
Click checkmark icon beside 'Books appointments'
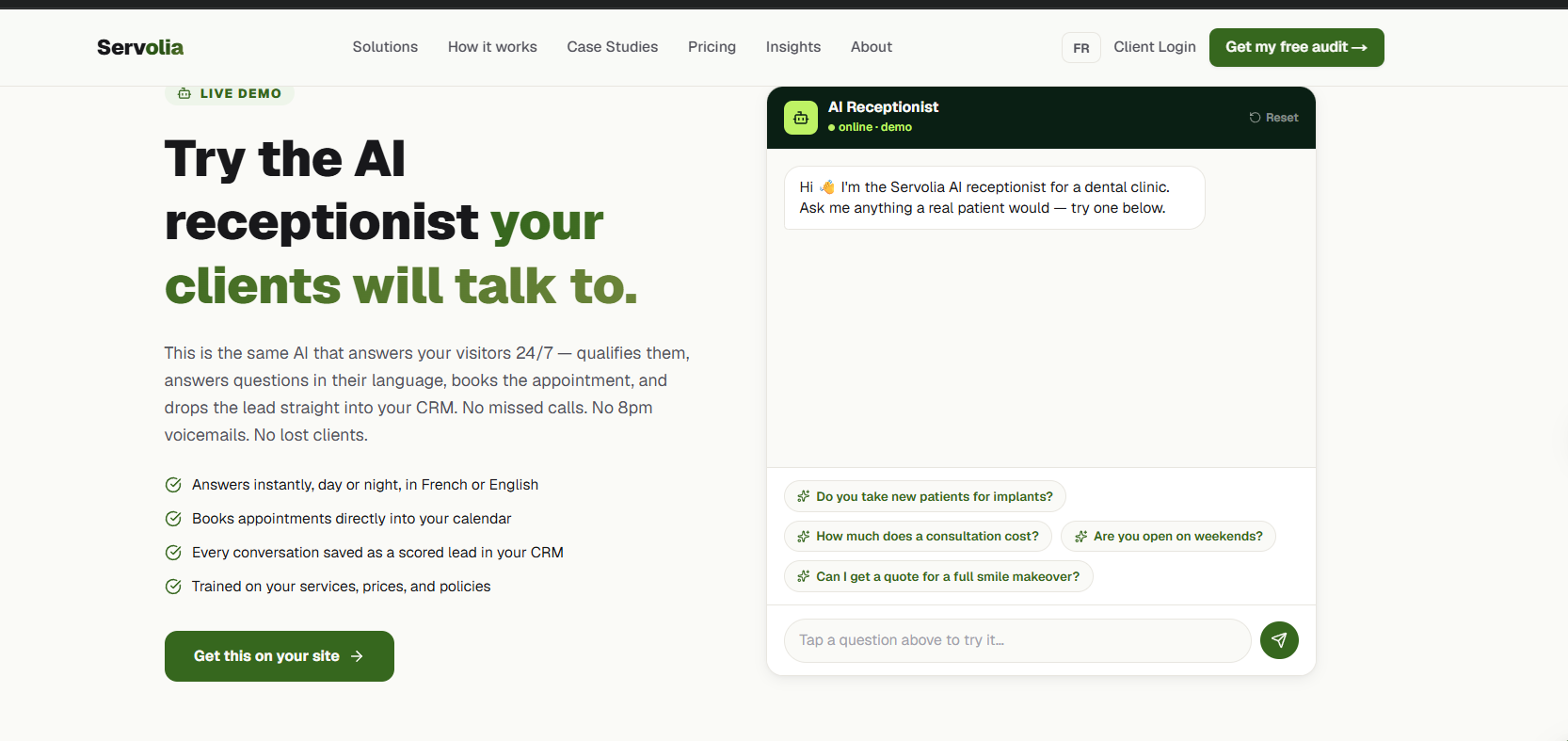click(x=173, y=519)
